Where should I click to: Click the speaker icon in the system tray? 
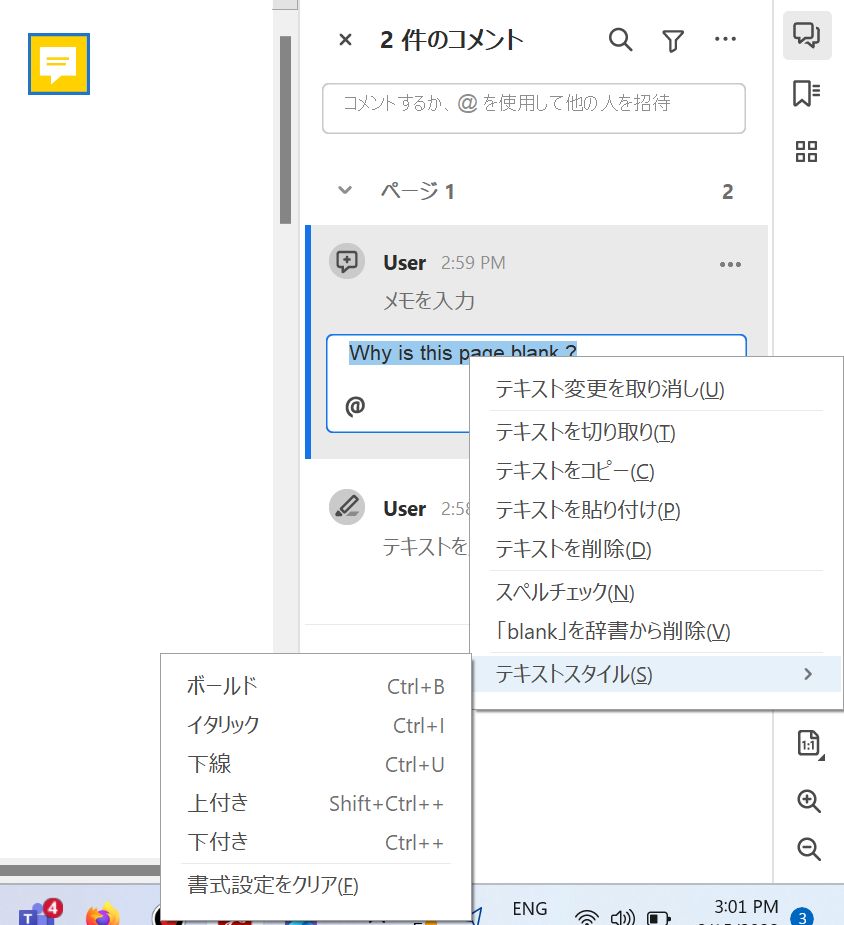point(623,915)
